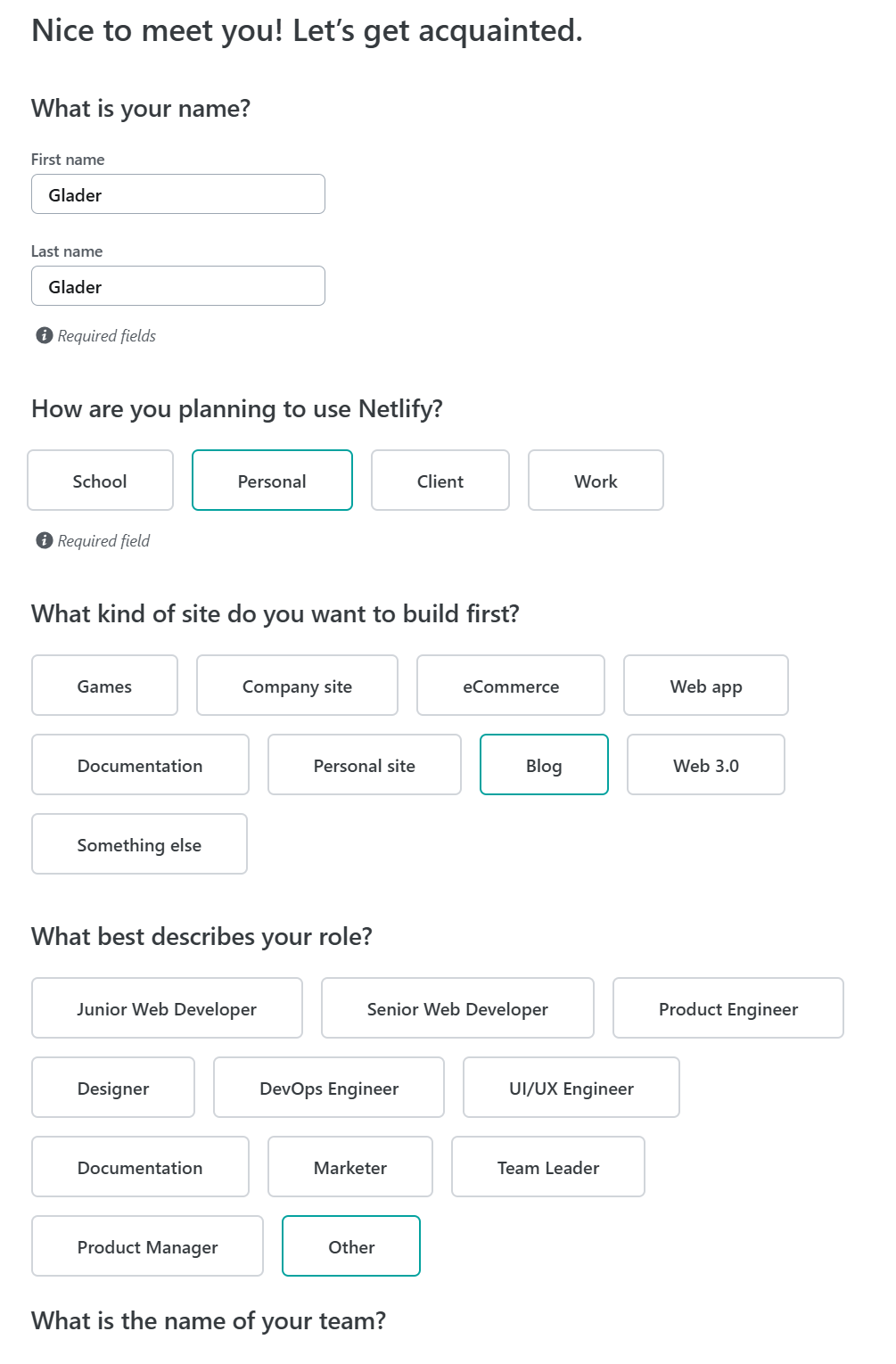
Task: Choose the Web 3.0 site type
Action: point(705,765)
